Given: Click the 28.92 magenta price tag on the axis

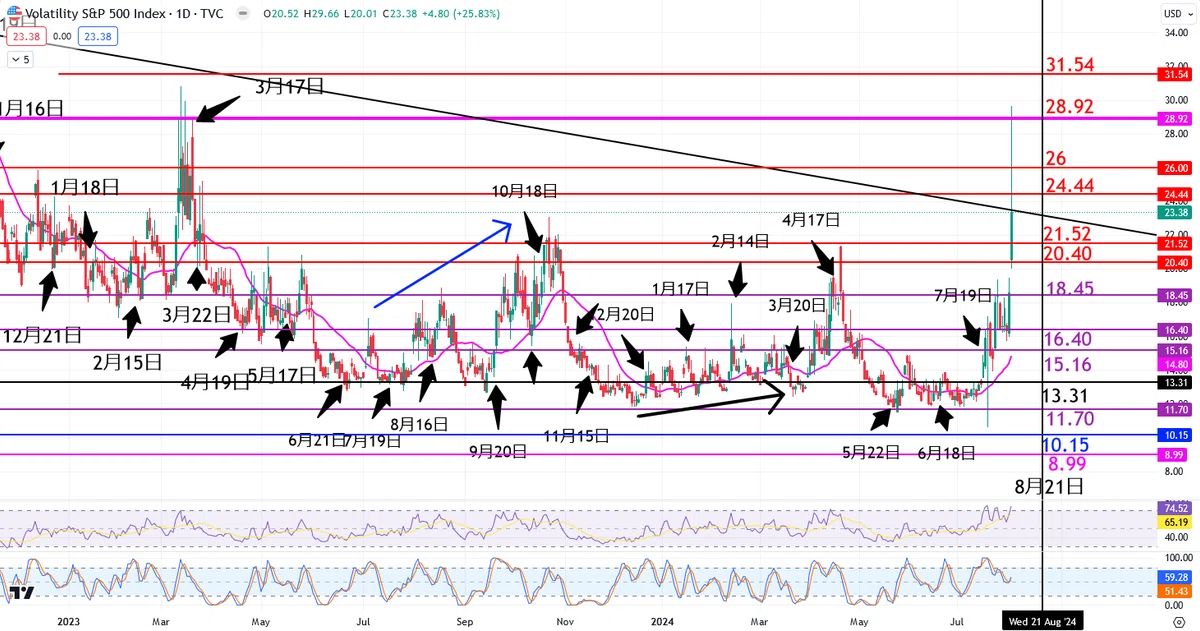Looking at the screenshot, I should pyautogui.click(x=1176, y=118).
